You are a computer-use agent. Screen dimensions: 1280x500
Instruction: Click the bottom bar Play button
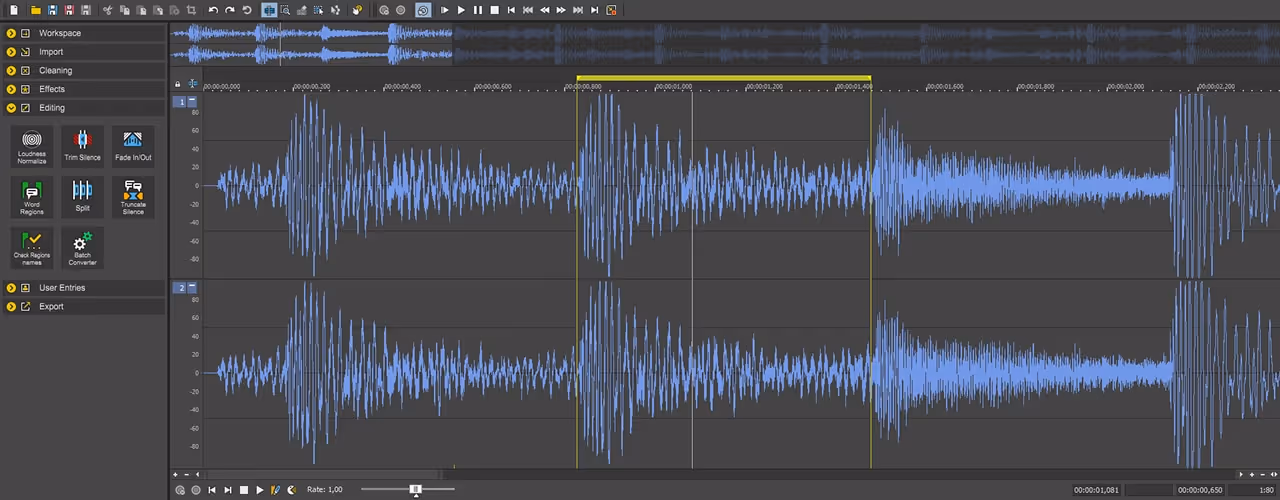[x=260, y=490]
